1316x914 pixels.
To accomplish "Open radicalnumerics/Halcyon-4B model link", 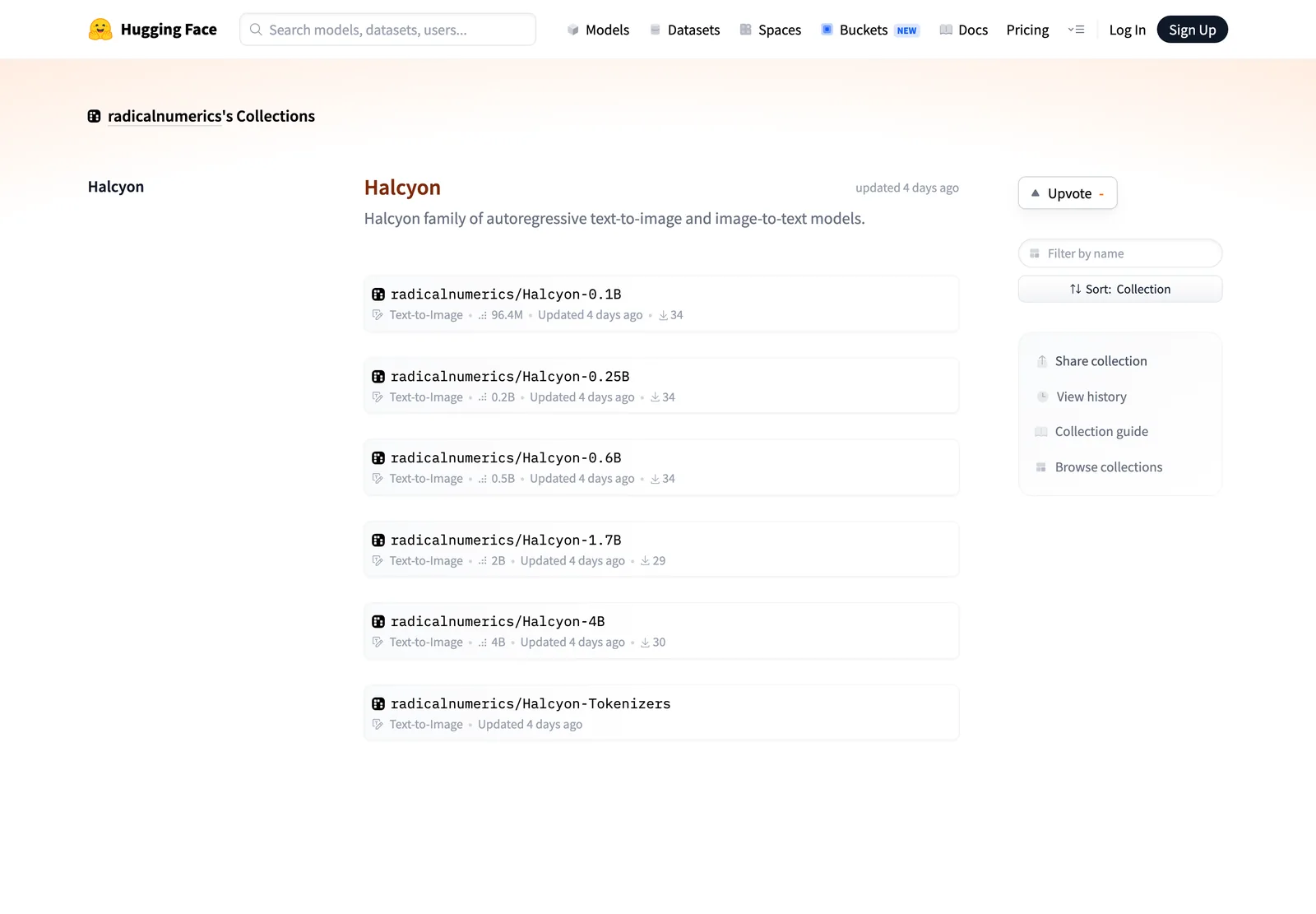I will [498, 622].
